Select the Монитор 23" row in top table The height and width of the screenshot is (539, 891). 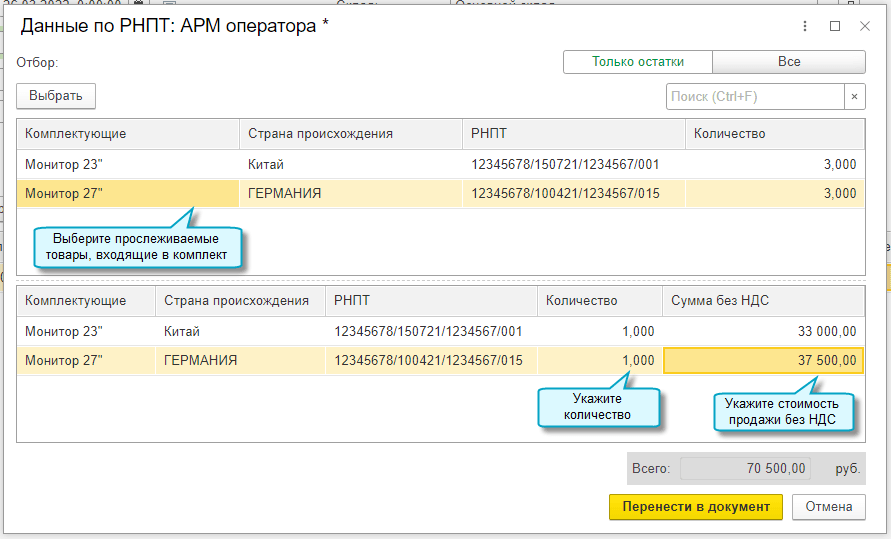pos(127,164)
